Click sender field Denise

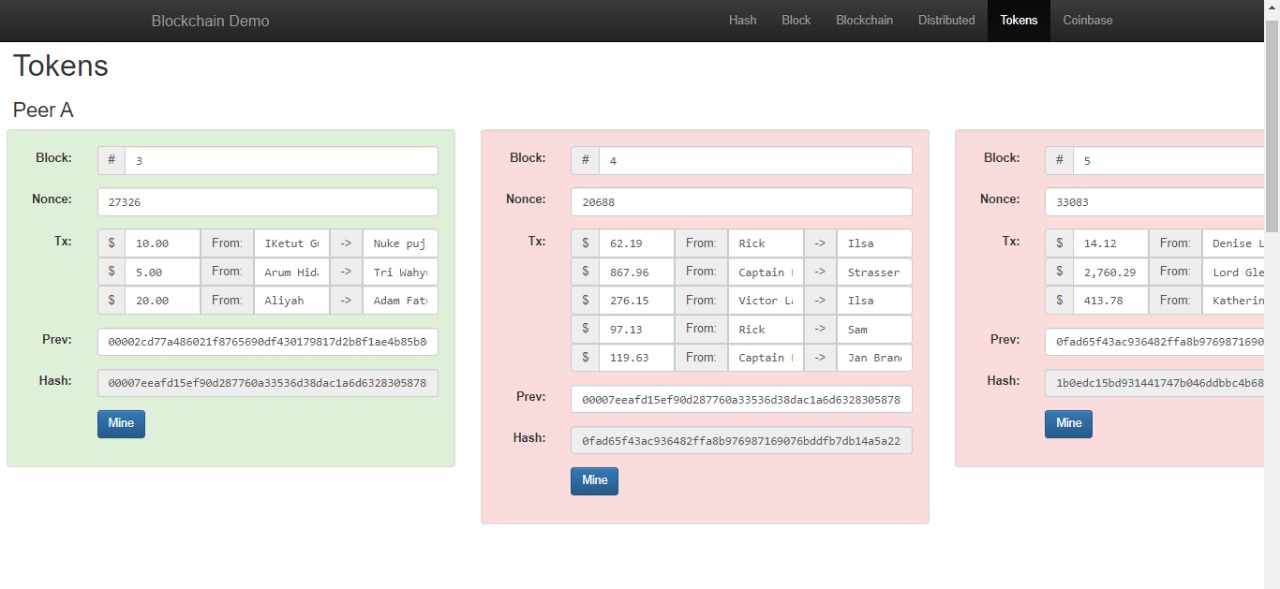coord(1232,243)
